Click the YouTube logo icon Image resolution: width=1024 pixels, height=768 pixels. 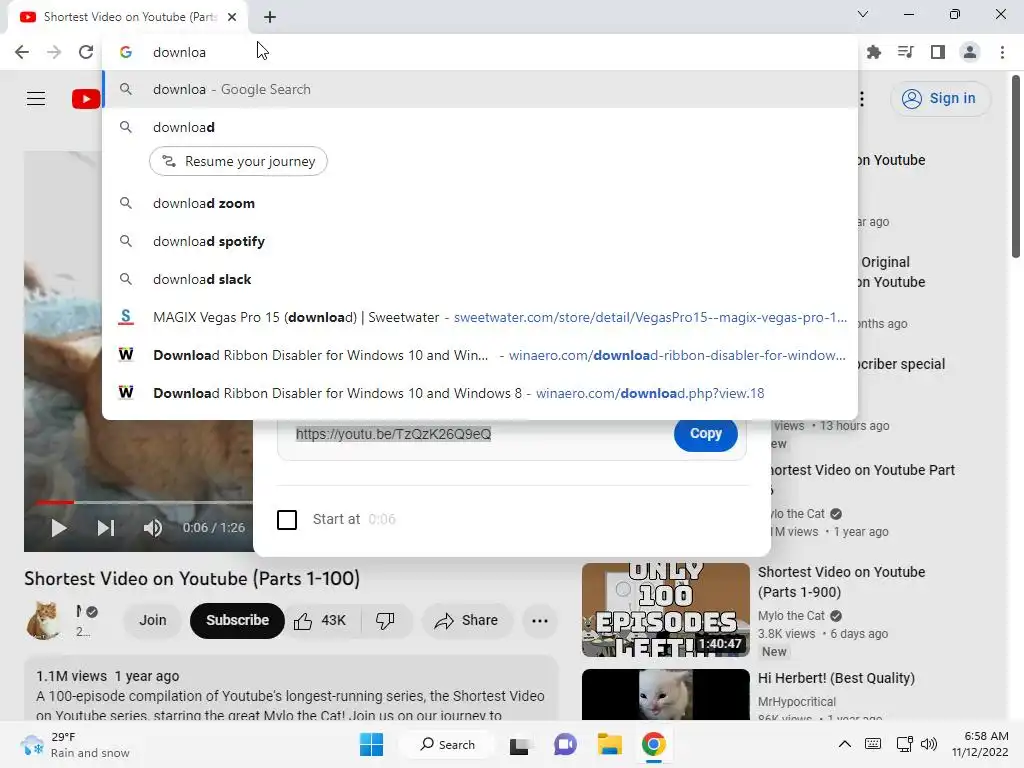pos(86,99)
